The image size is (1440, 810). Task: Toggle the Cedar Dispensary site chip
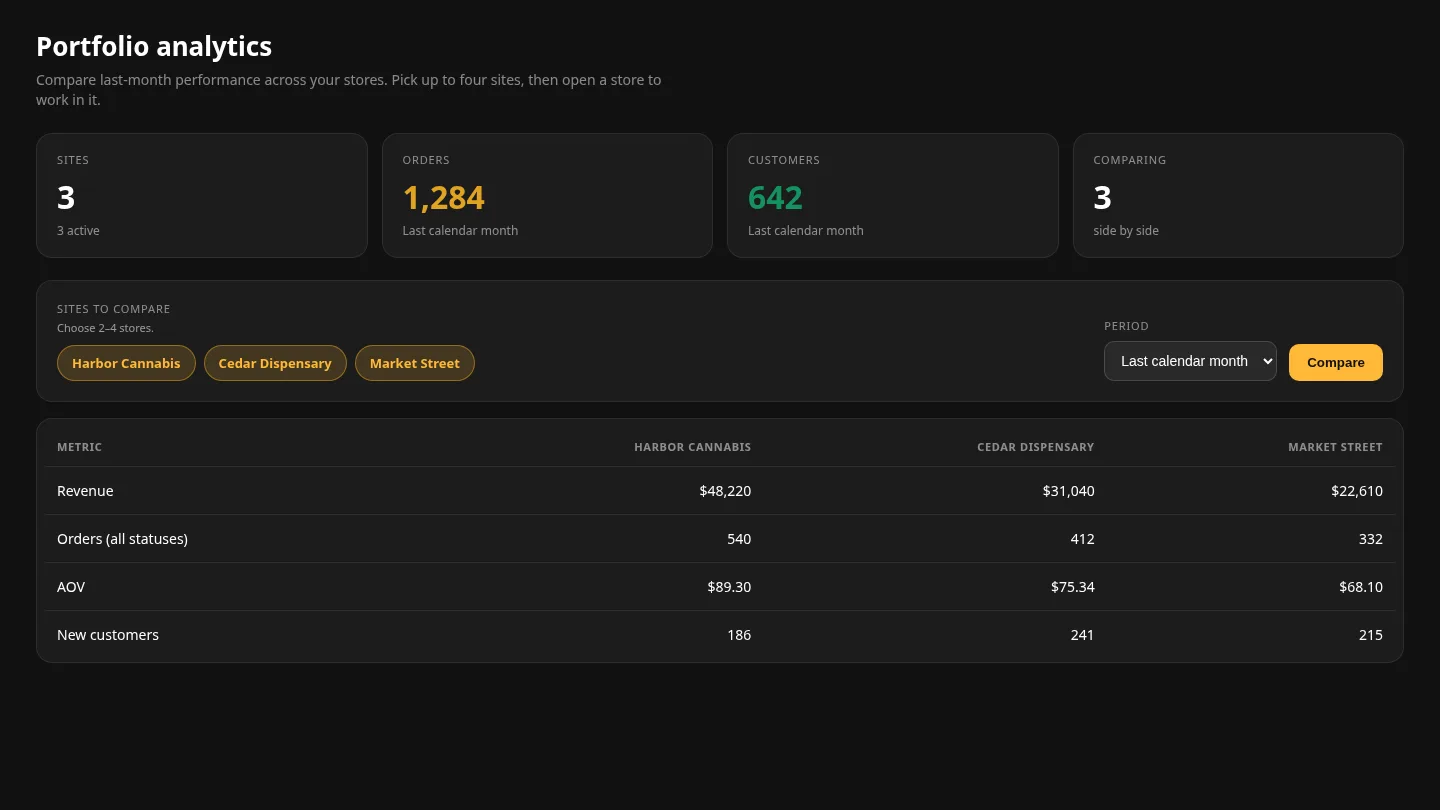(x=275, y=363)
